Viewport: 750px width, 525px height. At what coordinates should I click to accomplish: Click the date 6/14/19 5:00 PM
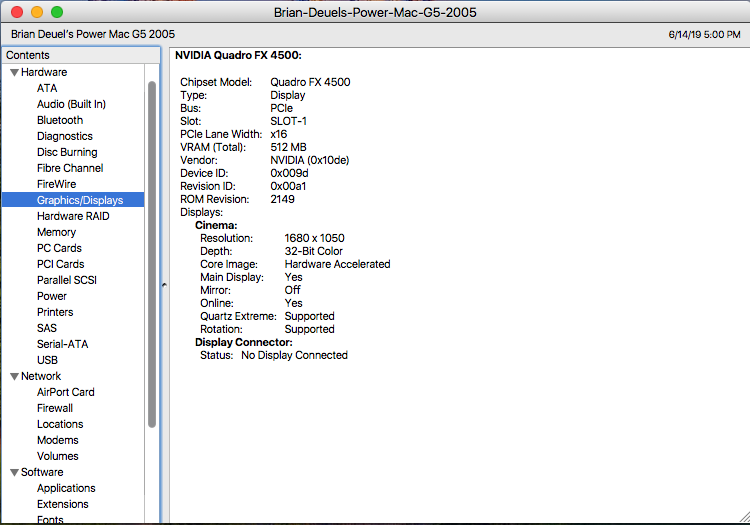(x=705, y=34)
